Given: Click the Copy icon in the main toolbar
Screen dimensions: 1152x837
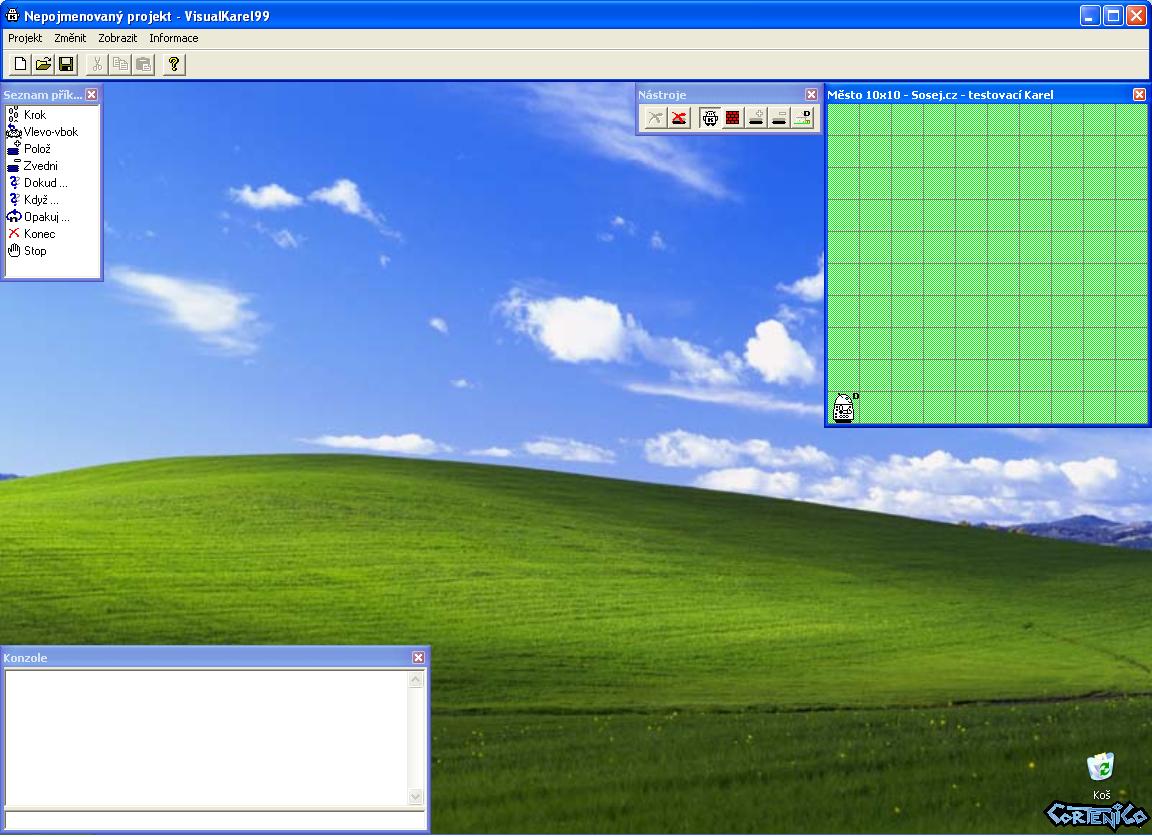Looking at the screenshot, I should 120,65.
